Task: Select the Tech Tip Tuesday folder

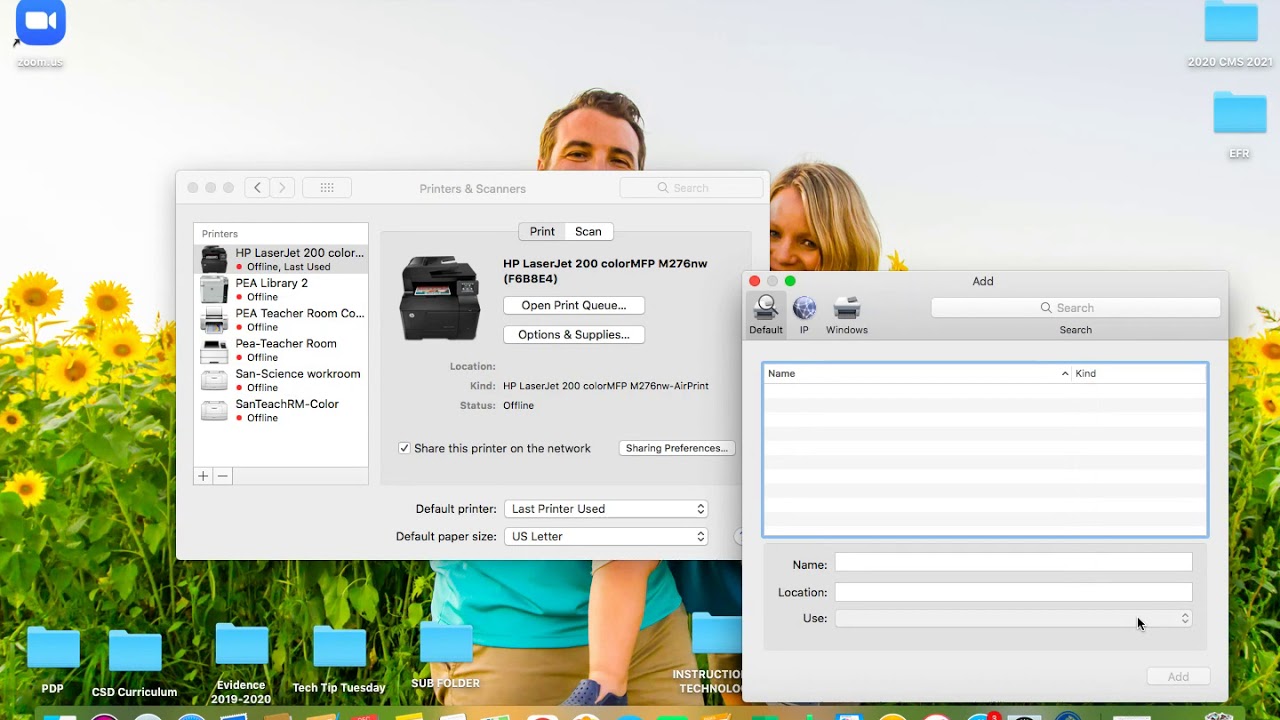Action: click(x=339, y=659)
